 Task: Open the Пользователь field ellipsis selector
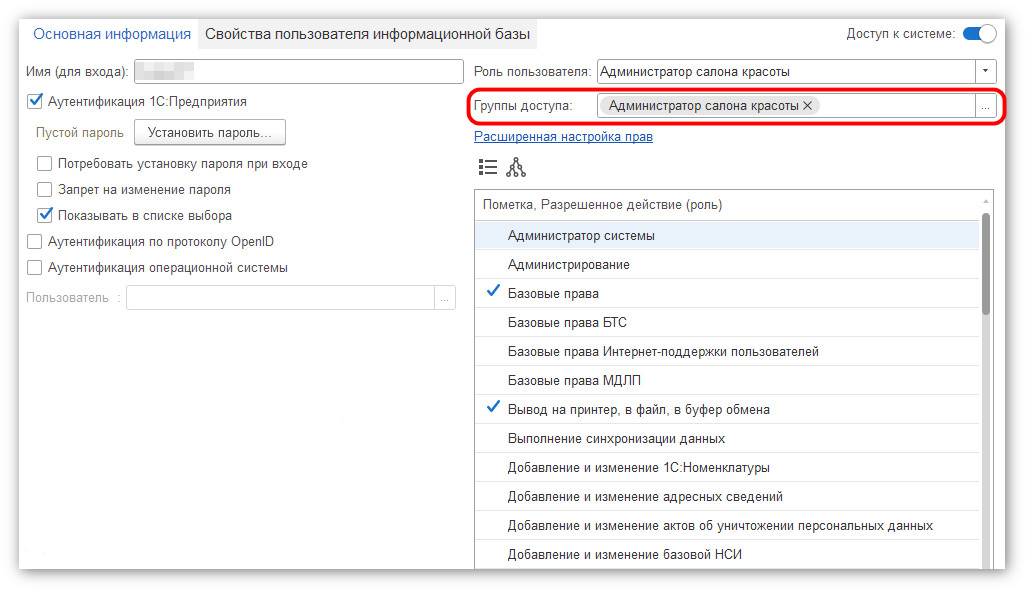445,298
